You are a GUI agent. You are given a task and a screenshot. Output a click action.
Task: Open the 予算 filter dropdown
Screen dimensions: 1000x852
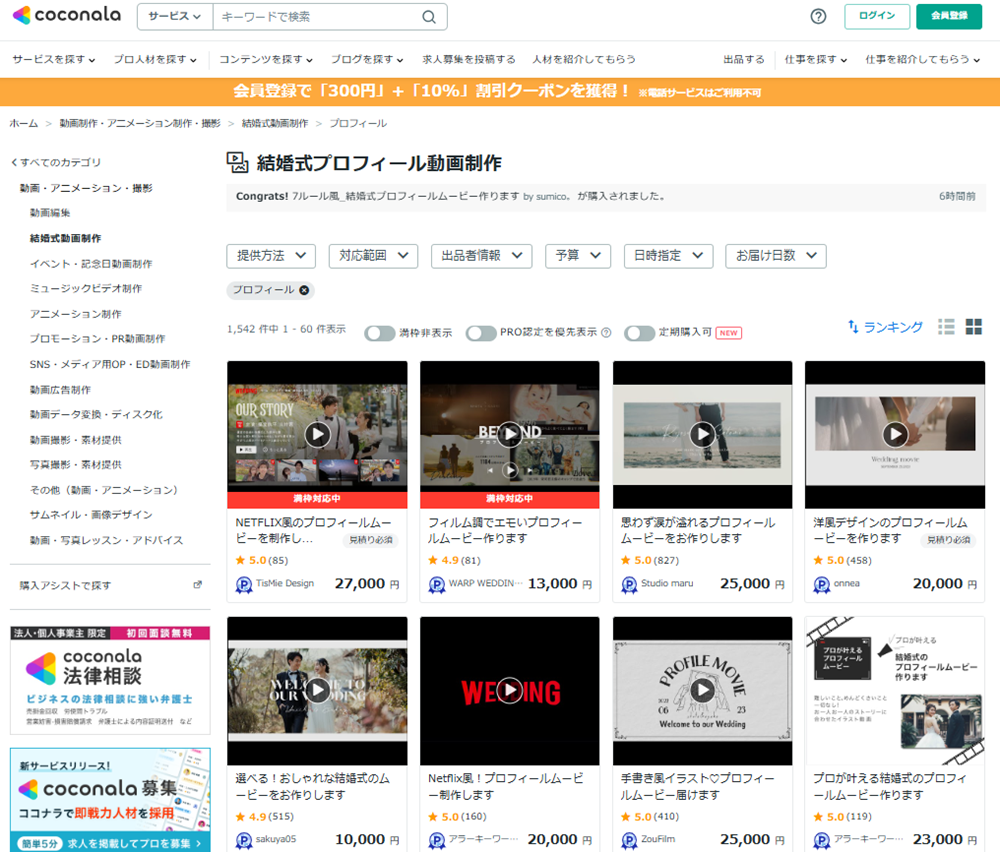pos(578,256)
